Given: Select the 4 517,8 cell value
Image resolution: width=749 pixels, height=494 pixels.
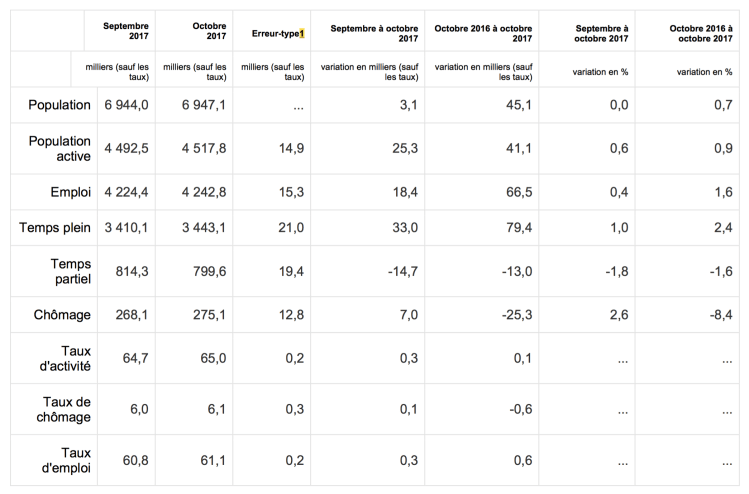Looking at the screenshot, I should pos(205,150).
